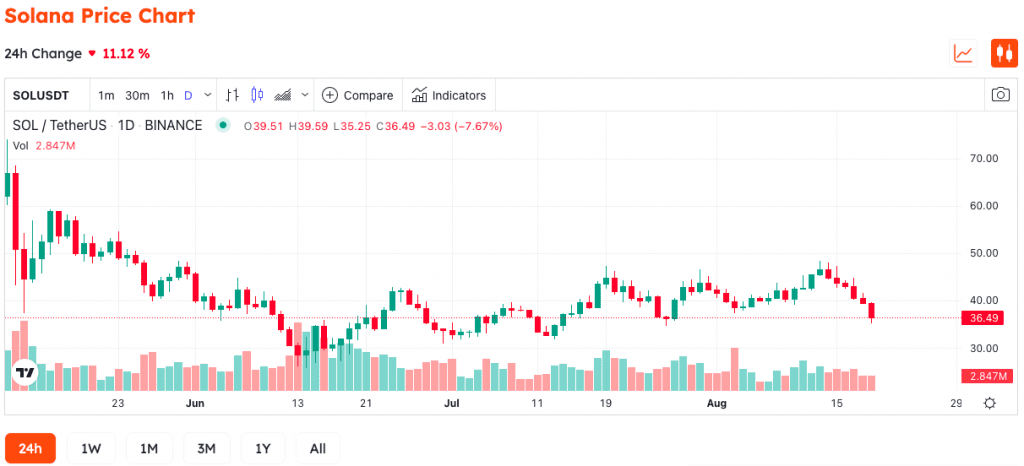Select the orange candlestick view icon
The image size is (1024, 466).
(1004, 54)
